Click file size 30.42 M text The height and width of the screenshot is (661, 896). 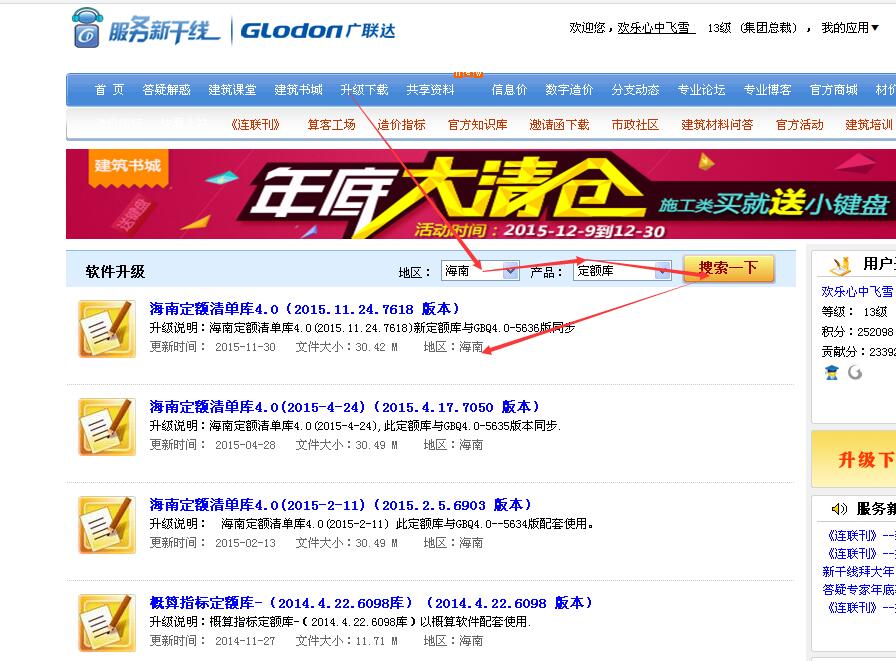click(376, 347)
